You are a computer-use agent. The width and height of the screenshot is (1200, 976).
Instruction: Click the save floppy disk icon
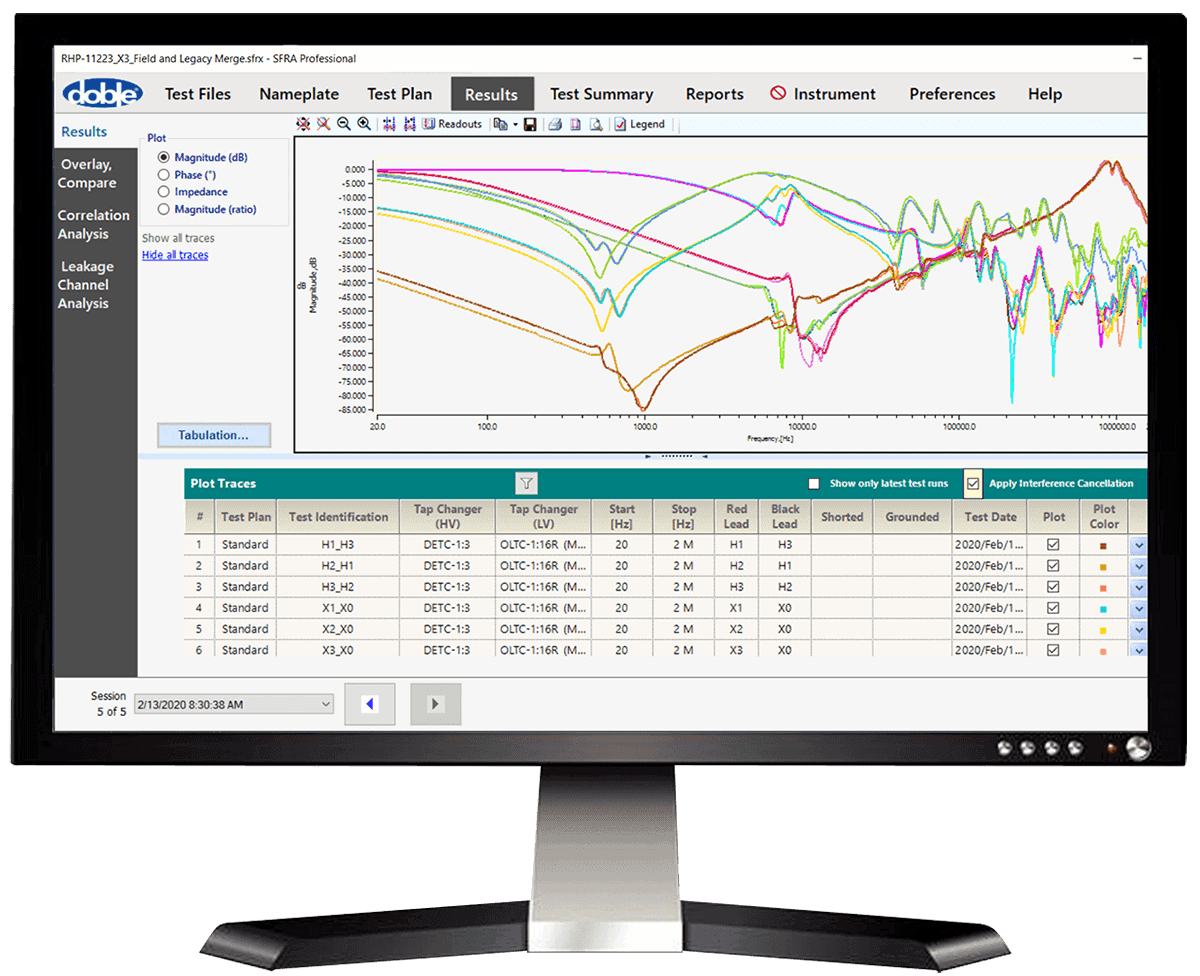point(529,124)
